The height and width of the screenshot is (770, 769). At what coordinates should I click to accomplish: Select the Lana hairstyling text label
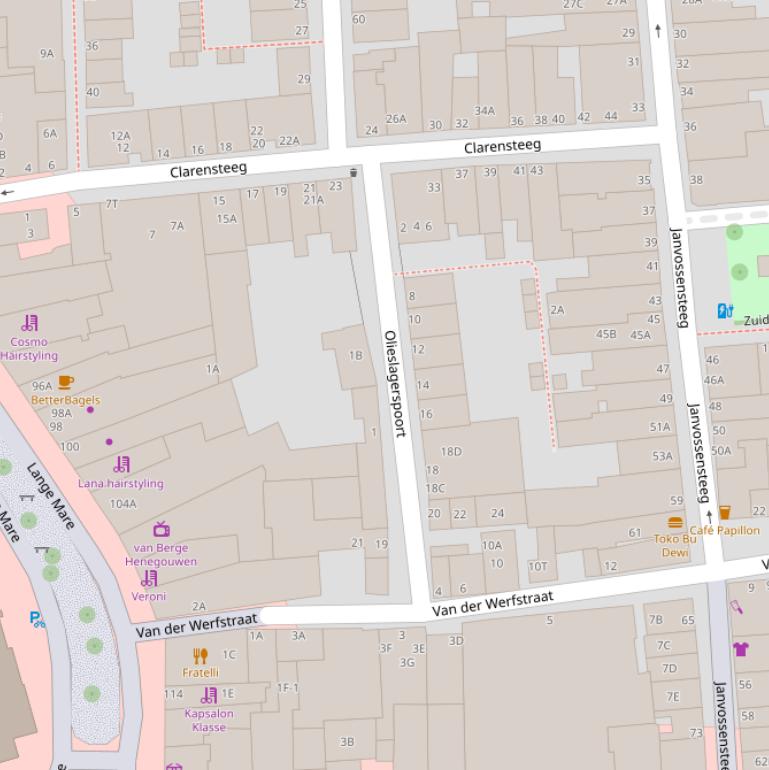click(121, 484)
